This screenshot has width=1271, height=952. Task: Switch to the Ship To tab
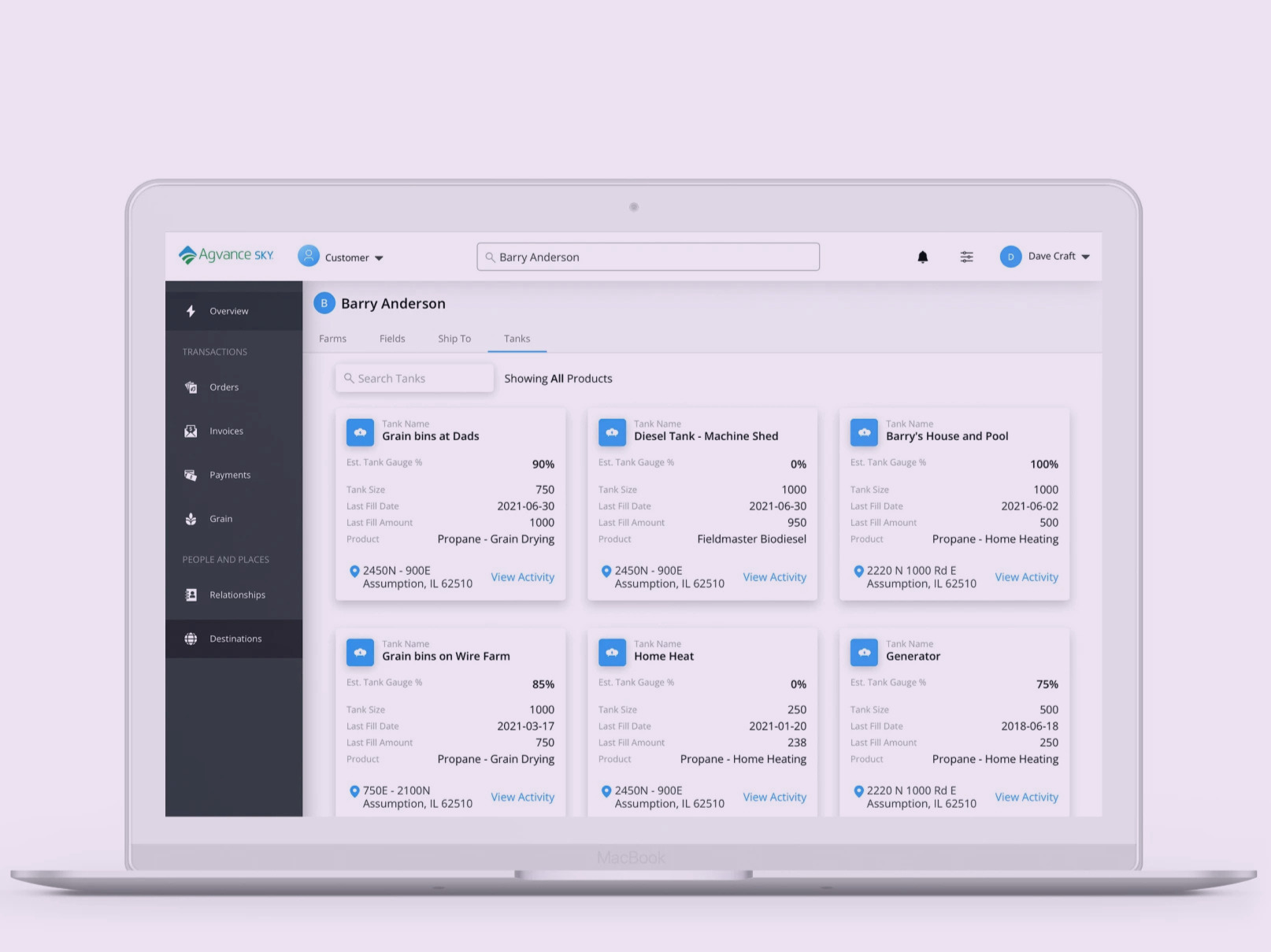pyautogui.click(x=454, y=339)
